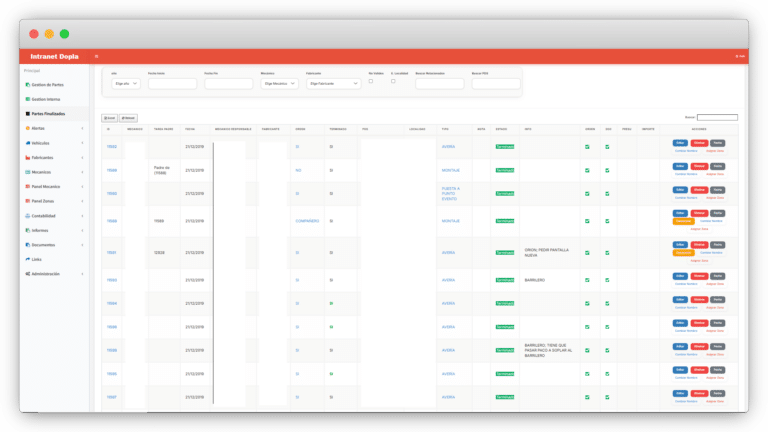This screenshot has height=432, width=768.
Task: Click Asignar Zona link in COMPAÑERO row
Action: pyautogui.click(x=699, y=229)
